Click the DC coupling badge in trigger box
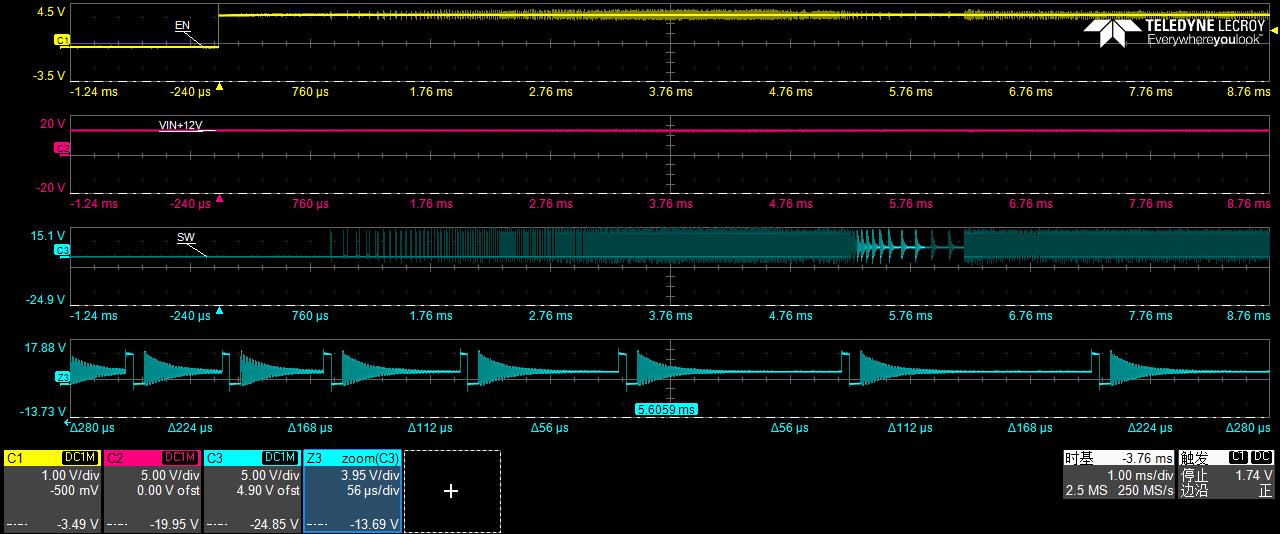The image size is (1280, 534). tap(1262, 458)
